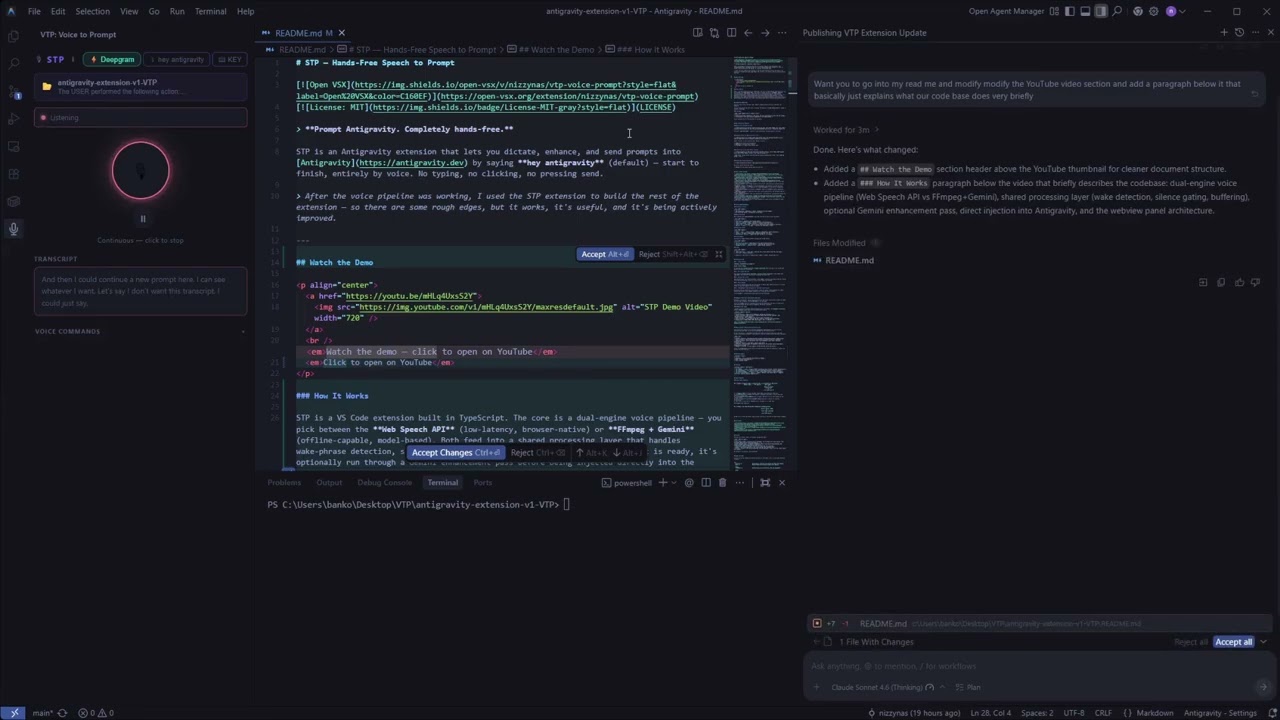Open the Go menu
The width and height of the screenshot is (1280, 720).
coord(154,11)
